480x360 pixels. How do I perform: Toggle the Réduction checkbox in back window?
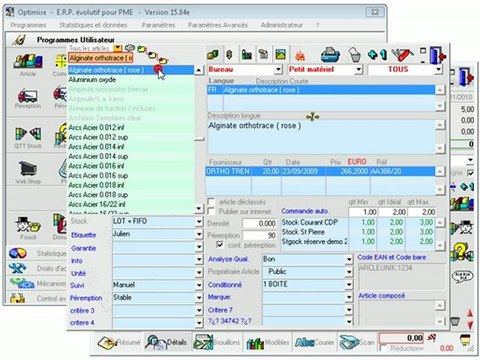point(384,349)
